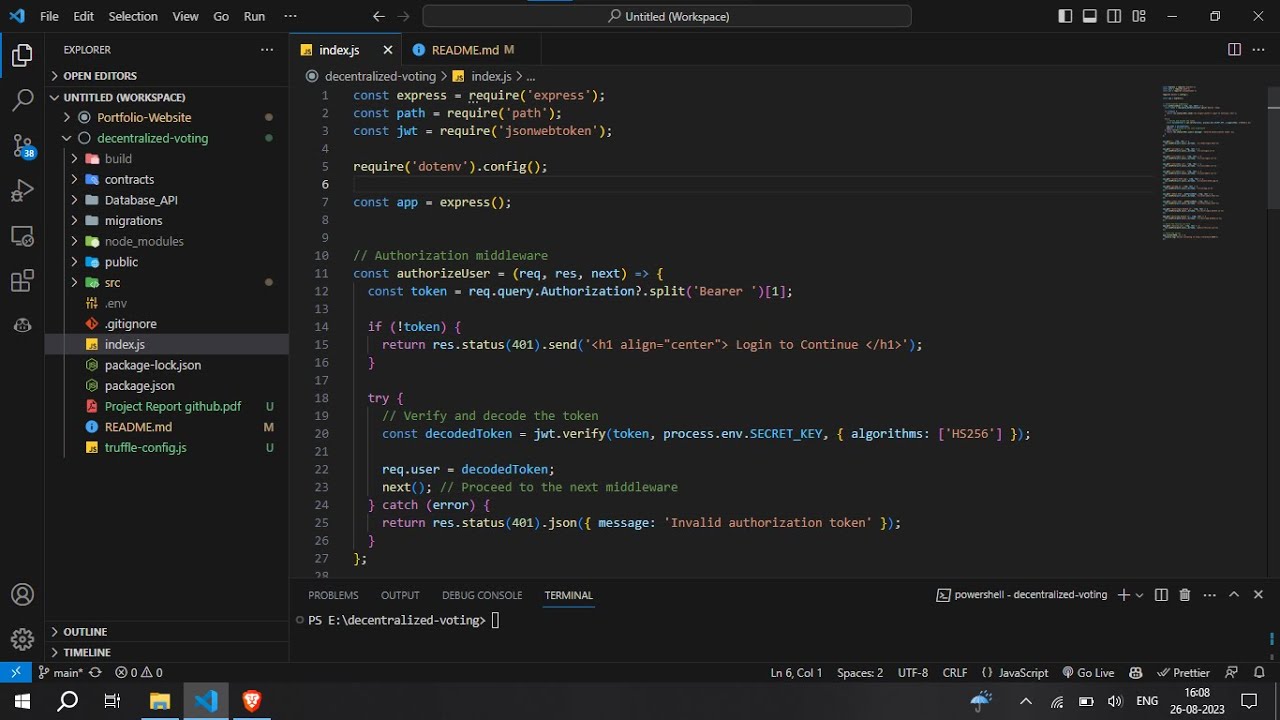Open the Run and Debug view
Viewport: 1280px width, 720px height.
pyautogui.click(x=22, y=191)
